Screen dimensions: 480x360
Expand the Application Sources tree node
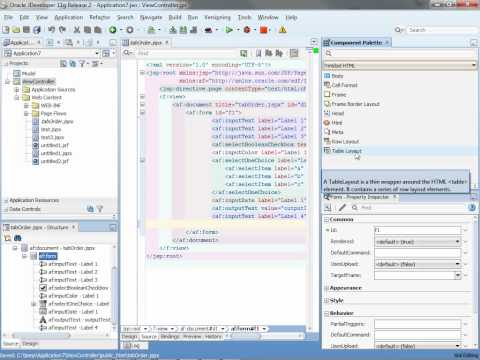[17, 90]
